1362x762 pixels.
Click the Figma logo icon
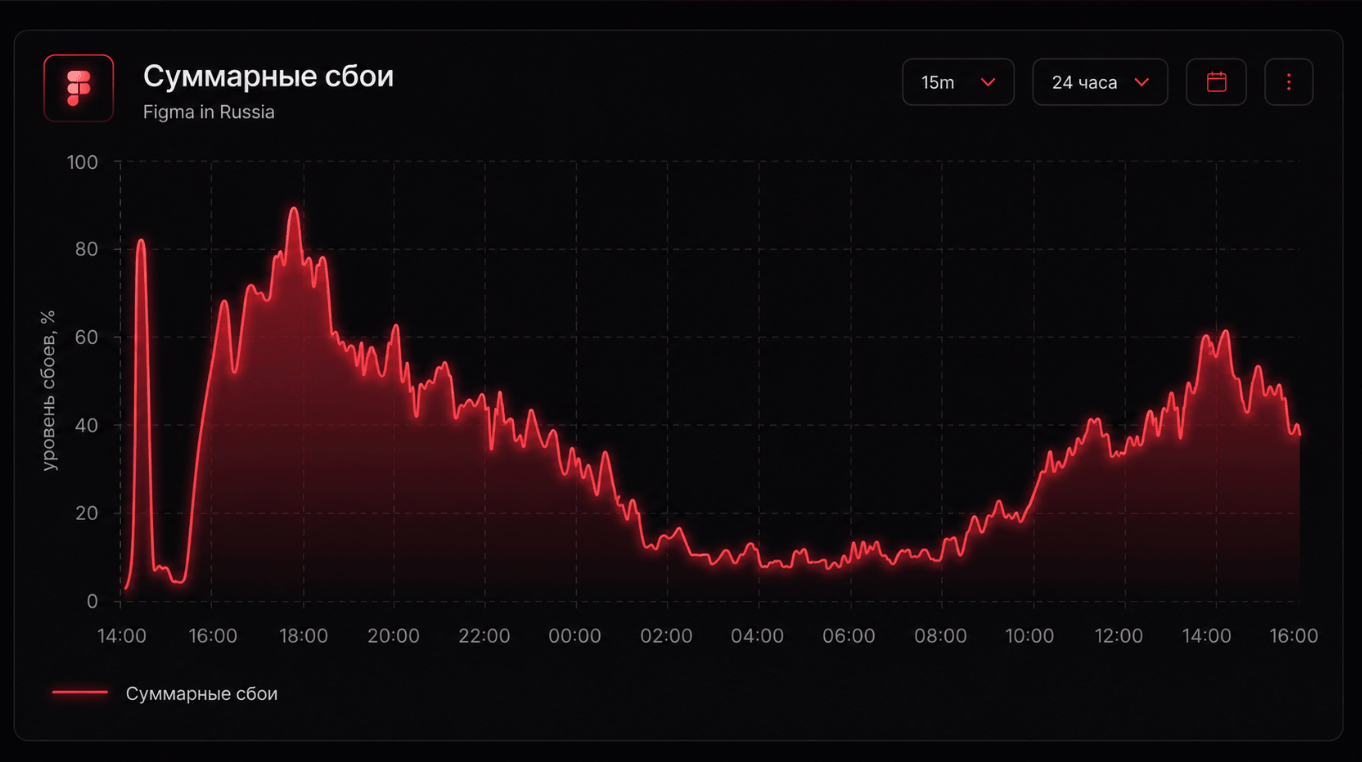click(78, 88)
